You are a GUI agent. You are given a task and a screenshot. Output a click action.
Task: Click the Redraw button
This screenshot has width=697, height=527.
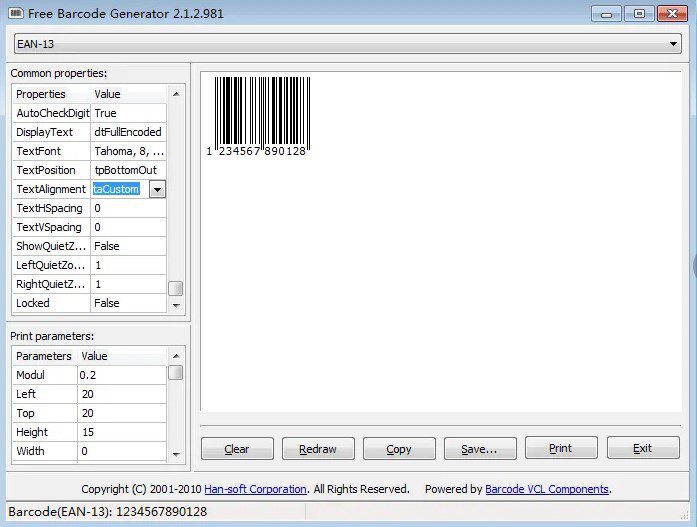tap(318, 448)
